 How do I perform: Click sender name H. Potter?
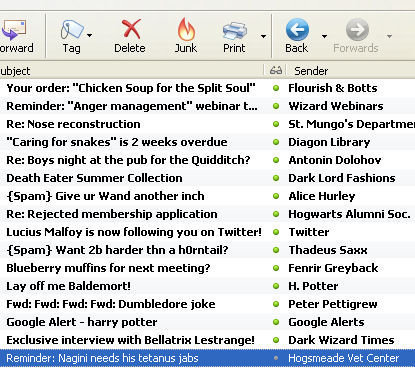click(x=313, y=286)
